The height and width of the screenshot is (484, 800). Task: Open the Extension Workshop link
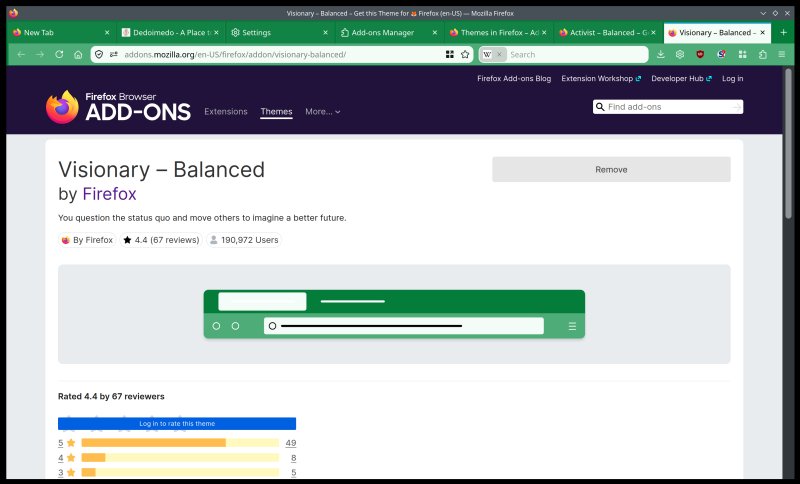click(601, 79)
